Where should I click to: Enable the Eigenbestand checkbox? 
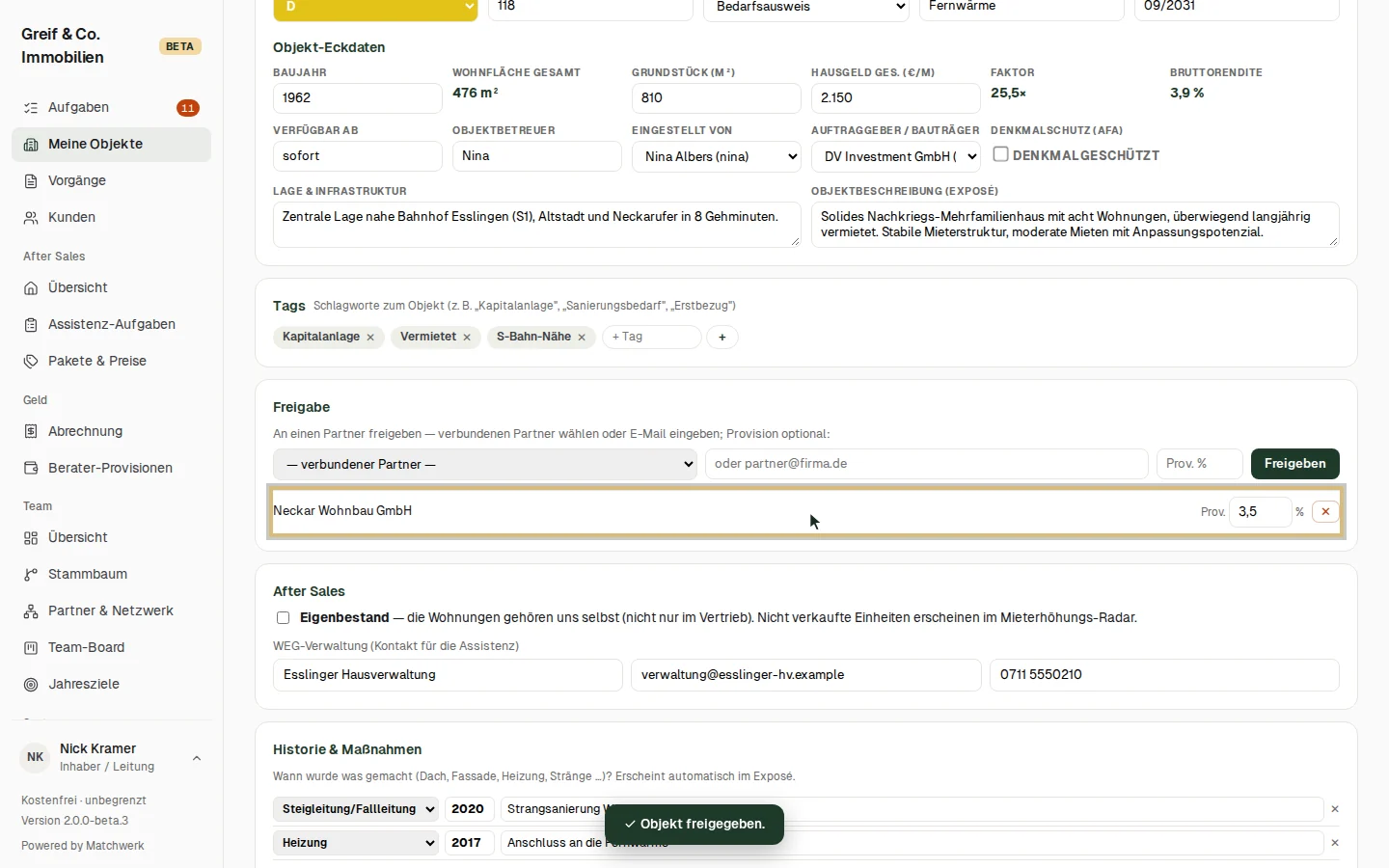[283, 618]
